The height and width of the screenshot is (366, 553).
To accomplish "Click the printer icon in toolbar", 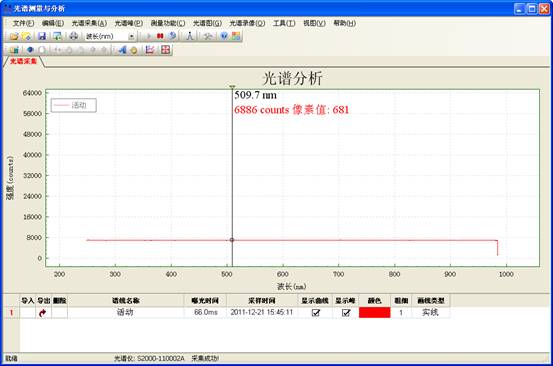I will click(x=73, y=36).
